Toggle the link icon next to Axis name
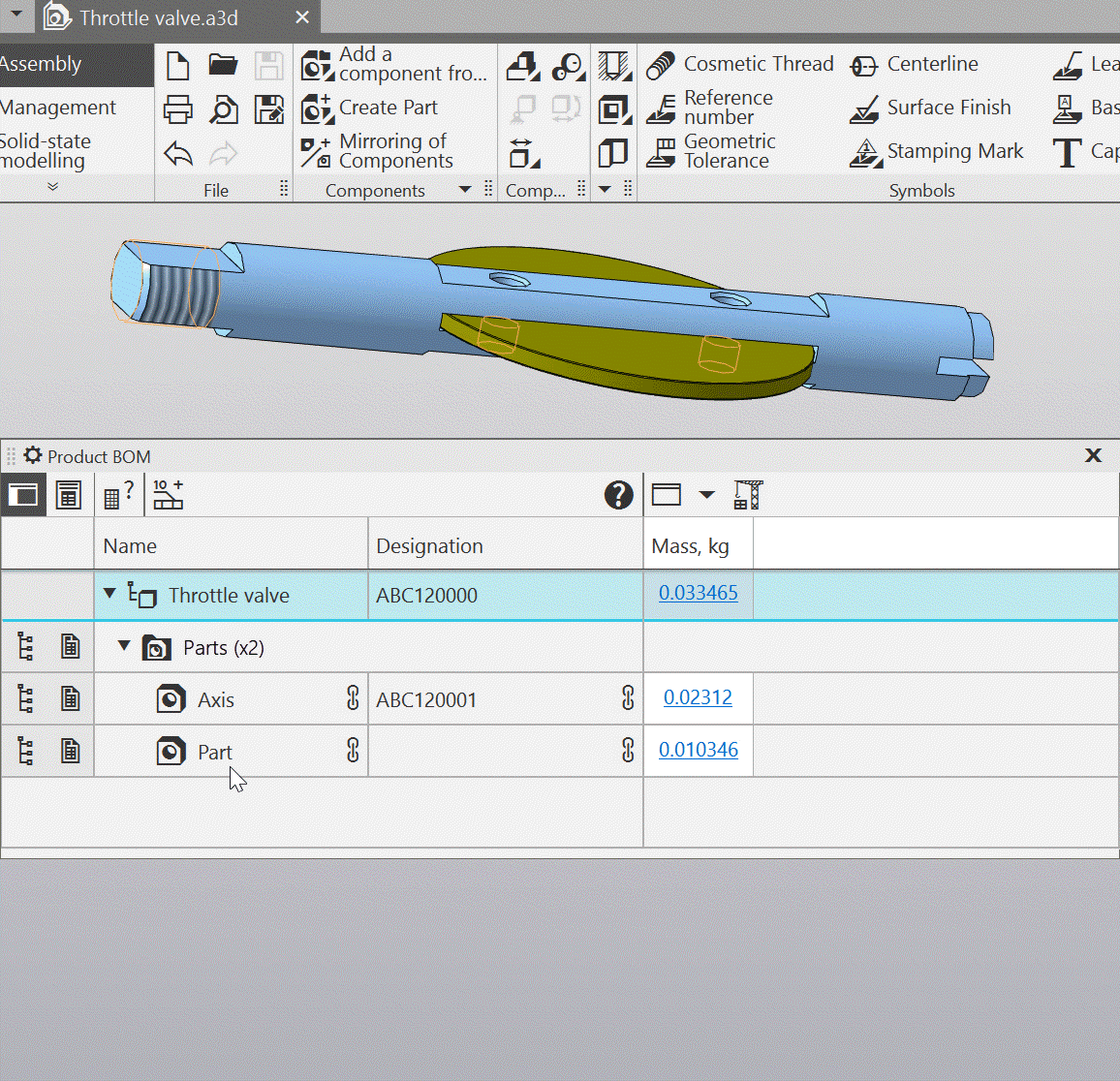 [353, 698]
